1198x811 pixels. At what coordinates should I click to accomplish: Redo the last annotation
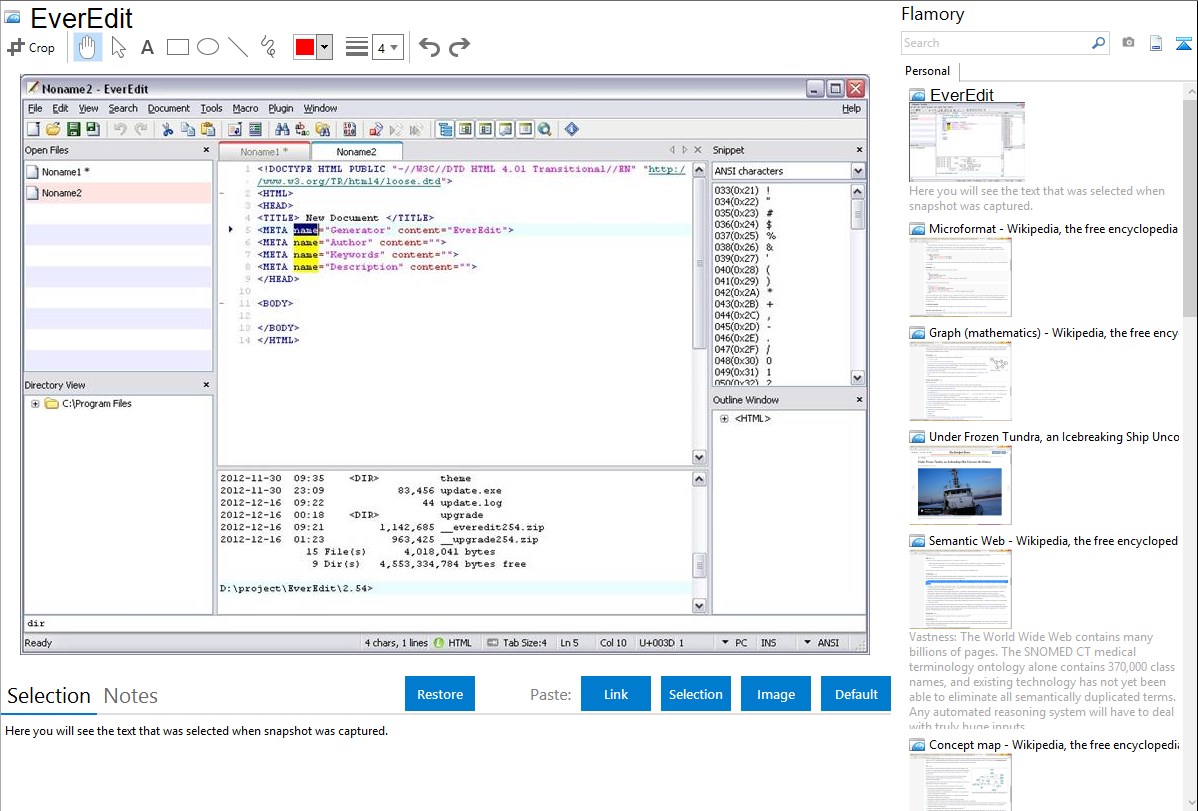coord(459,47)
